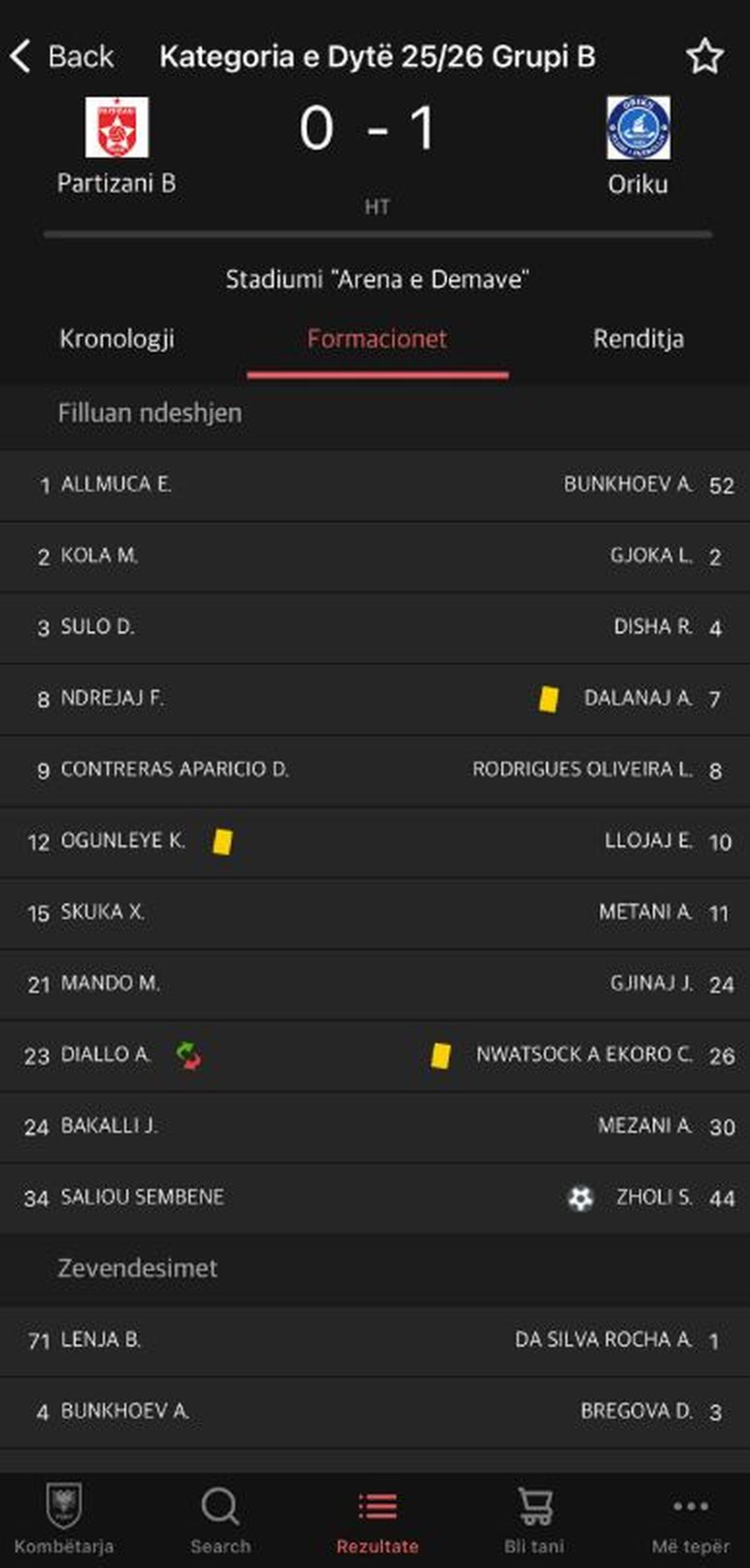Tap the Partizani B team crest
750x1568 pixels.
tap(117, 127)
